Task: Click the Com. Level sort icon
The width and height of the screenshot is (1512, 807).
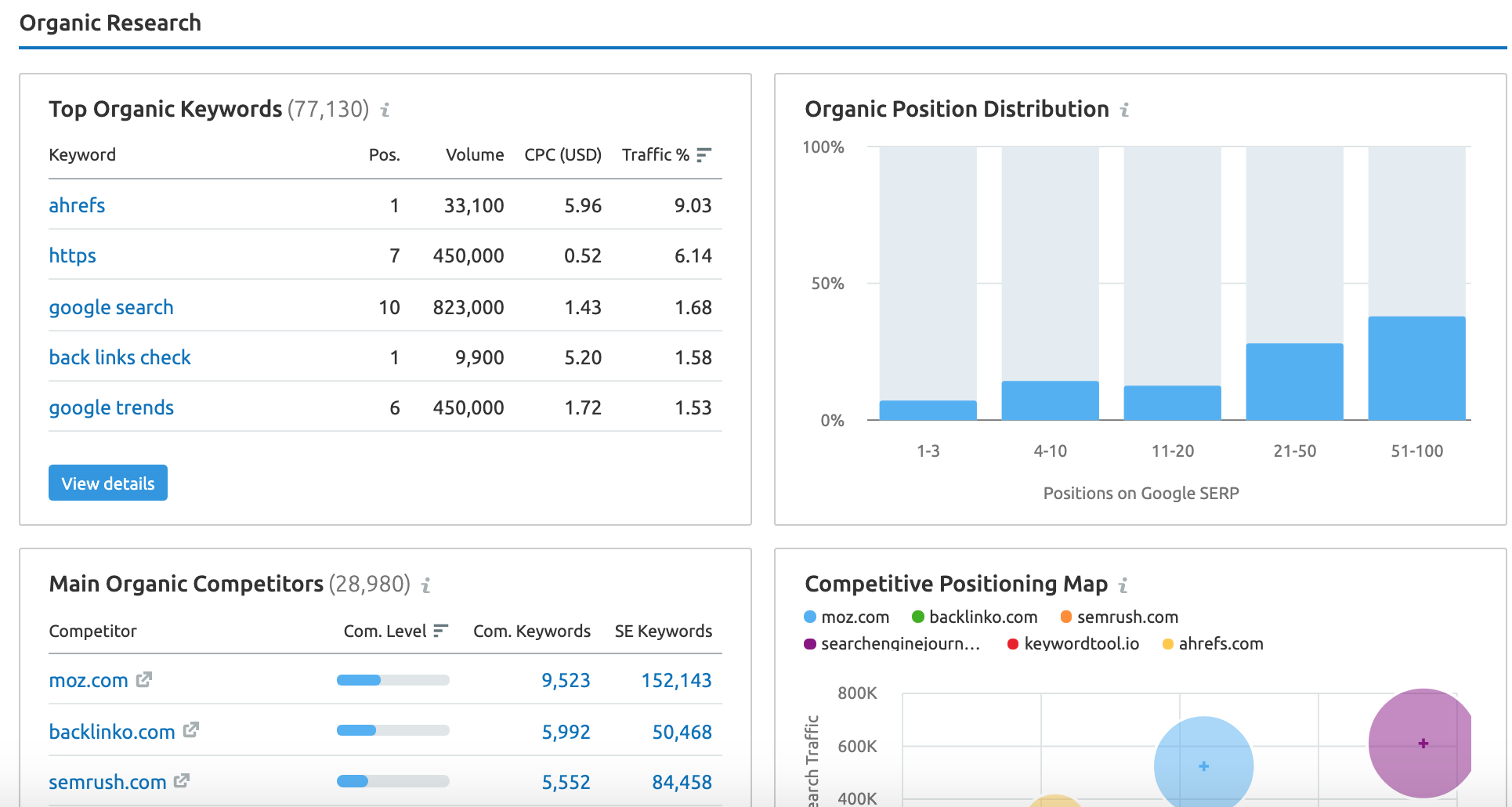Action: pos(440,631)
